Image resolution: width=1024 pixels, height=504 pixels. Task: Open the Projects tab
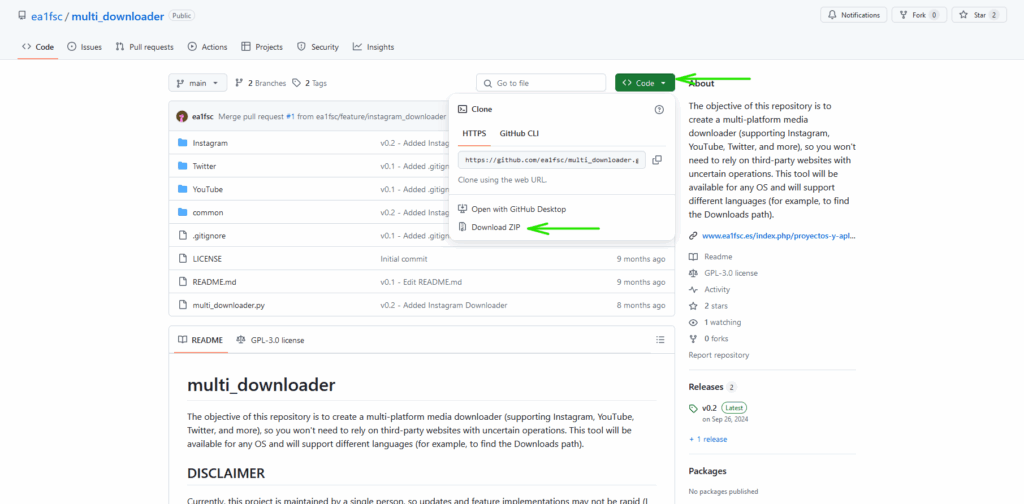(262, 47)
